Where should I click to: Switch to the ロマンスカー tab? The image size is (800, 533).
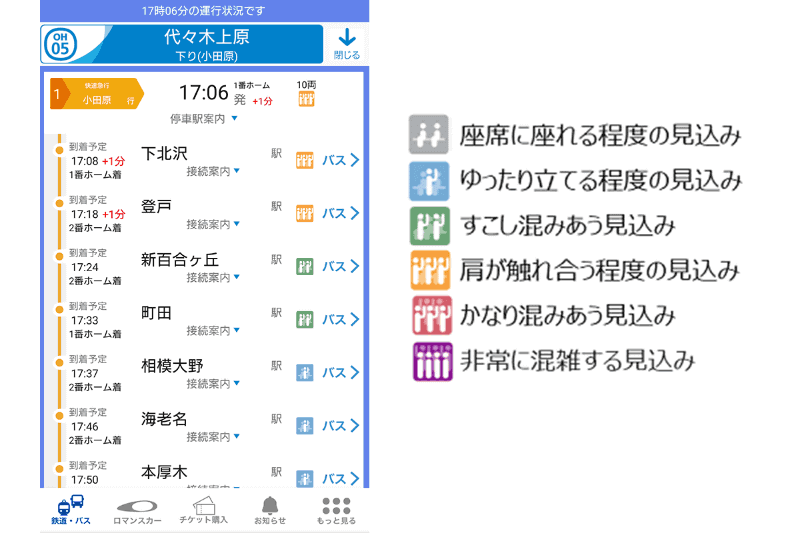(137, 512)
